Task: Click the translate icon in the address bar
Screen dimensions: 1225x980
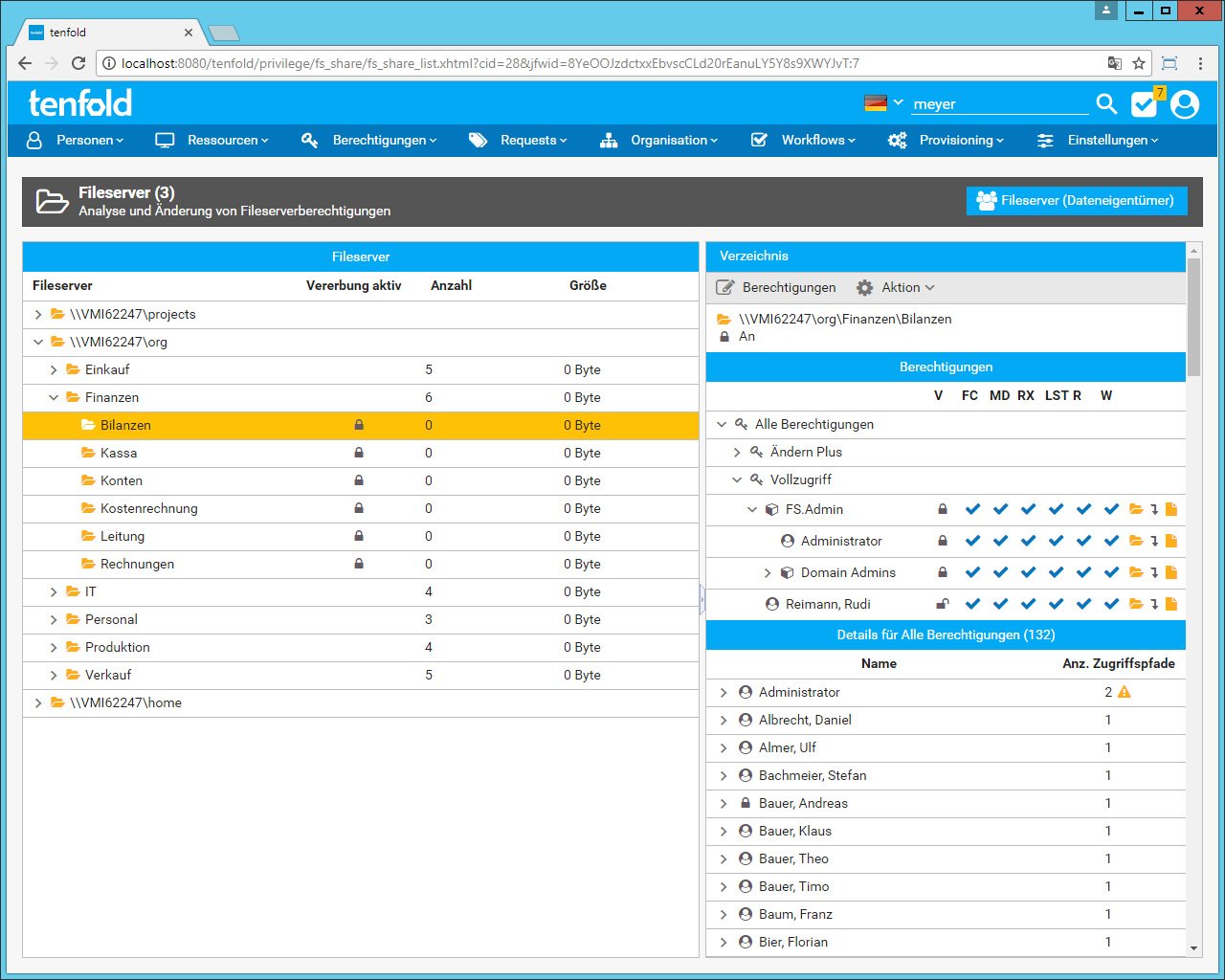Action: [1114, 63]
